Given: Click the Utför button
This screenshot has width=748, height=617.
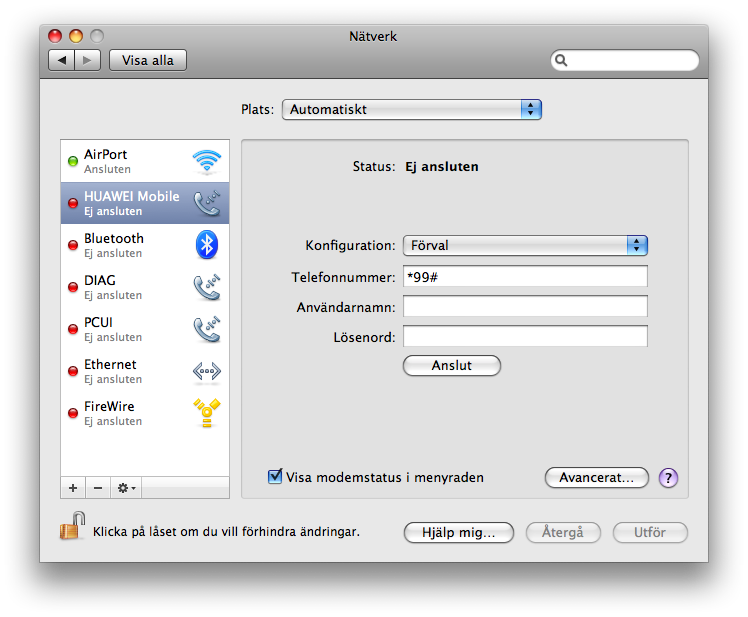Looking at the screenshot, I should (x=650, y=533).
